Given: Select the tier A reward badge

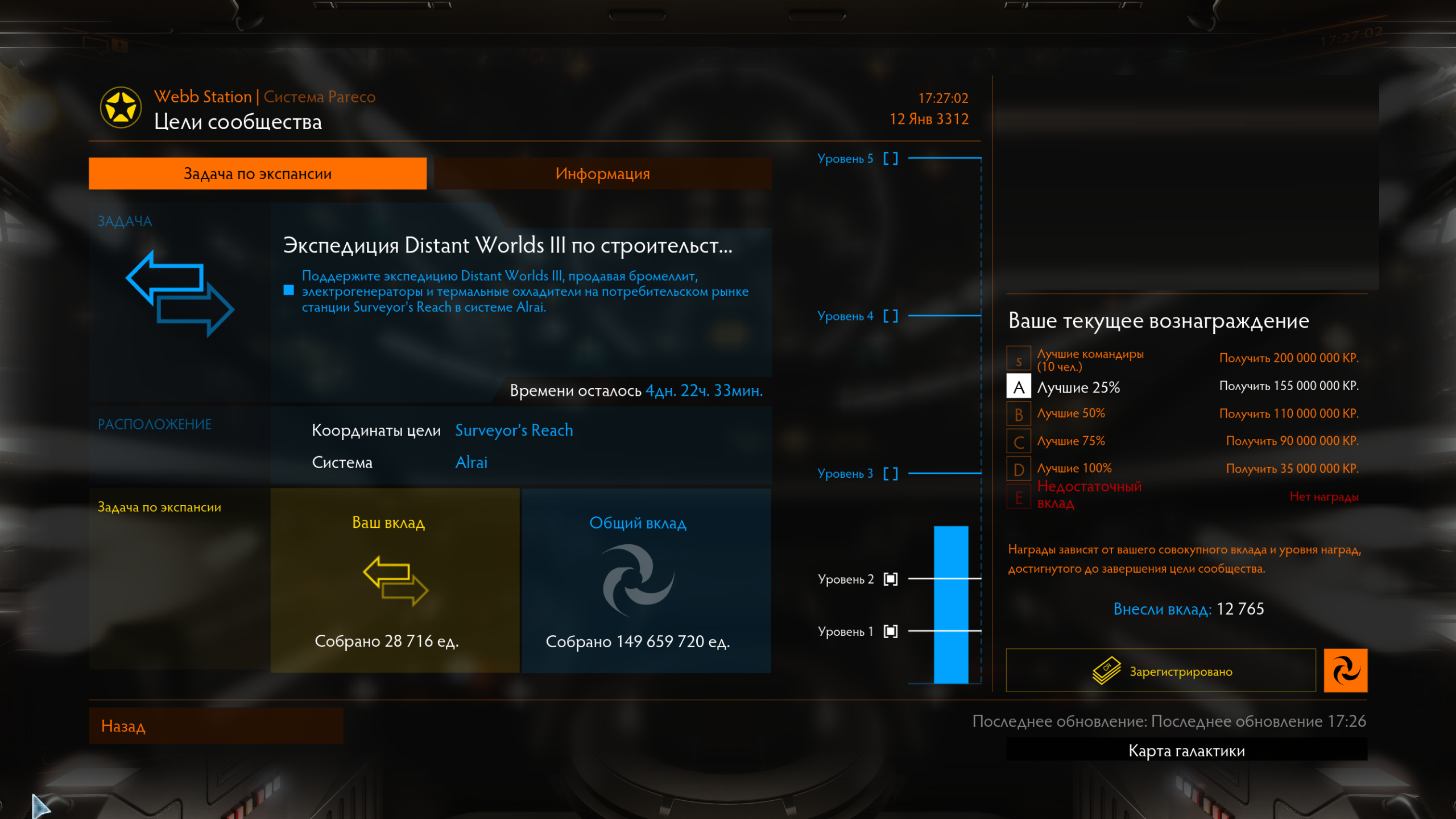Looking at the screenshot, I should [x=1018, y=387].
